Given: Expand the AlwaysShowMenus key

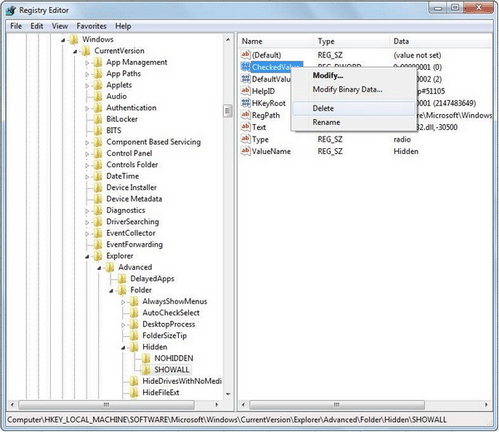Looking at the screenshot, I should click(123, 302).
